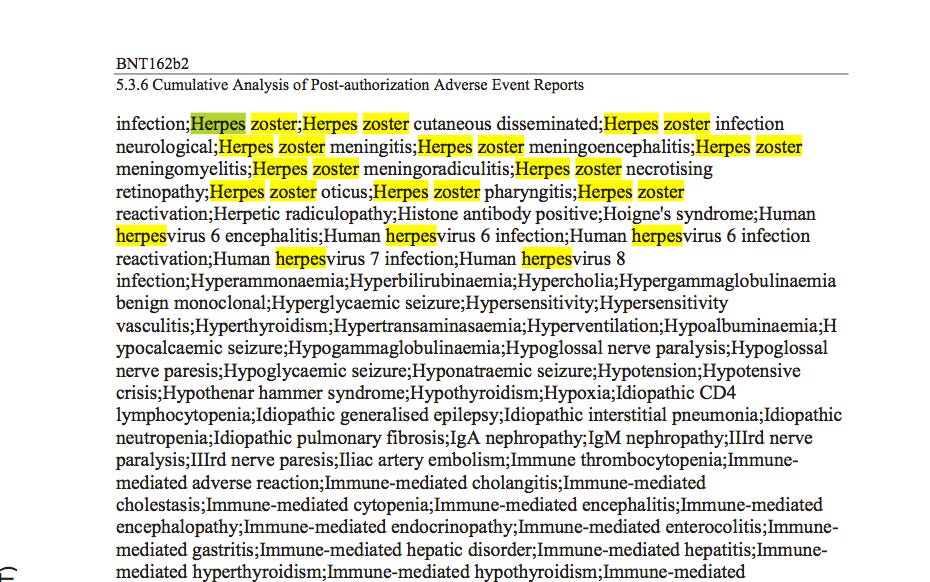This screenshot has height=582, width=930.
Task: Click the word 'oticus'
Action: pyautogui.click(x=345, y=192)
